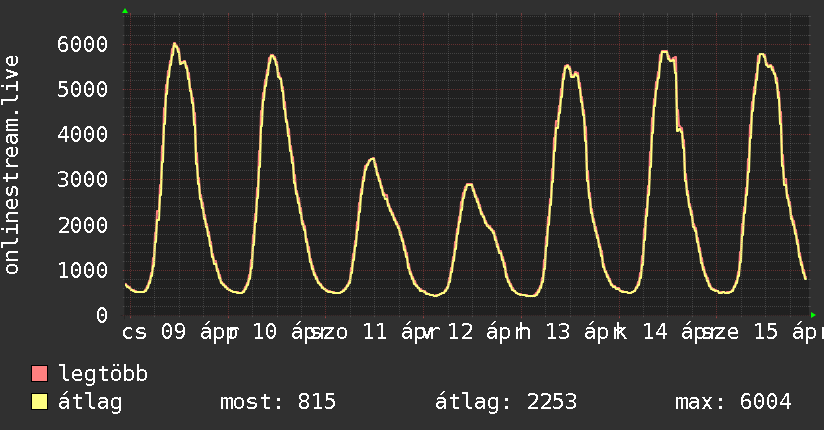The image size is (824, 430).
Task: Click the 'onlinestream.live' vertical axis title
Action: (x=11, y=165)
